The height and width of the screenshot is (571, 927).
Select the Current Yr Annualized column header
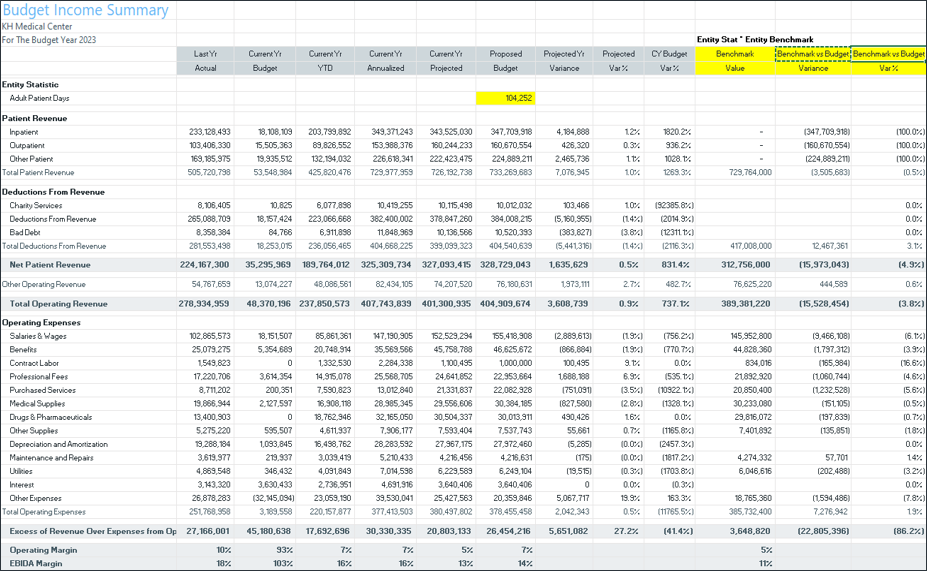coord(385,60)
